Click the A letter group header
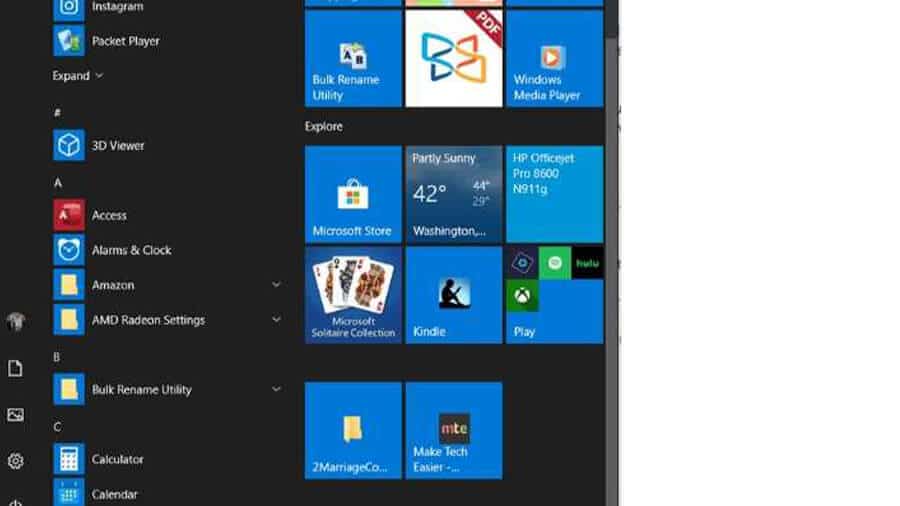 (57, 182)
